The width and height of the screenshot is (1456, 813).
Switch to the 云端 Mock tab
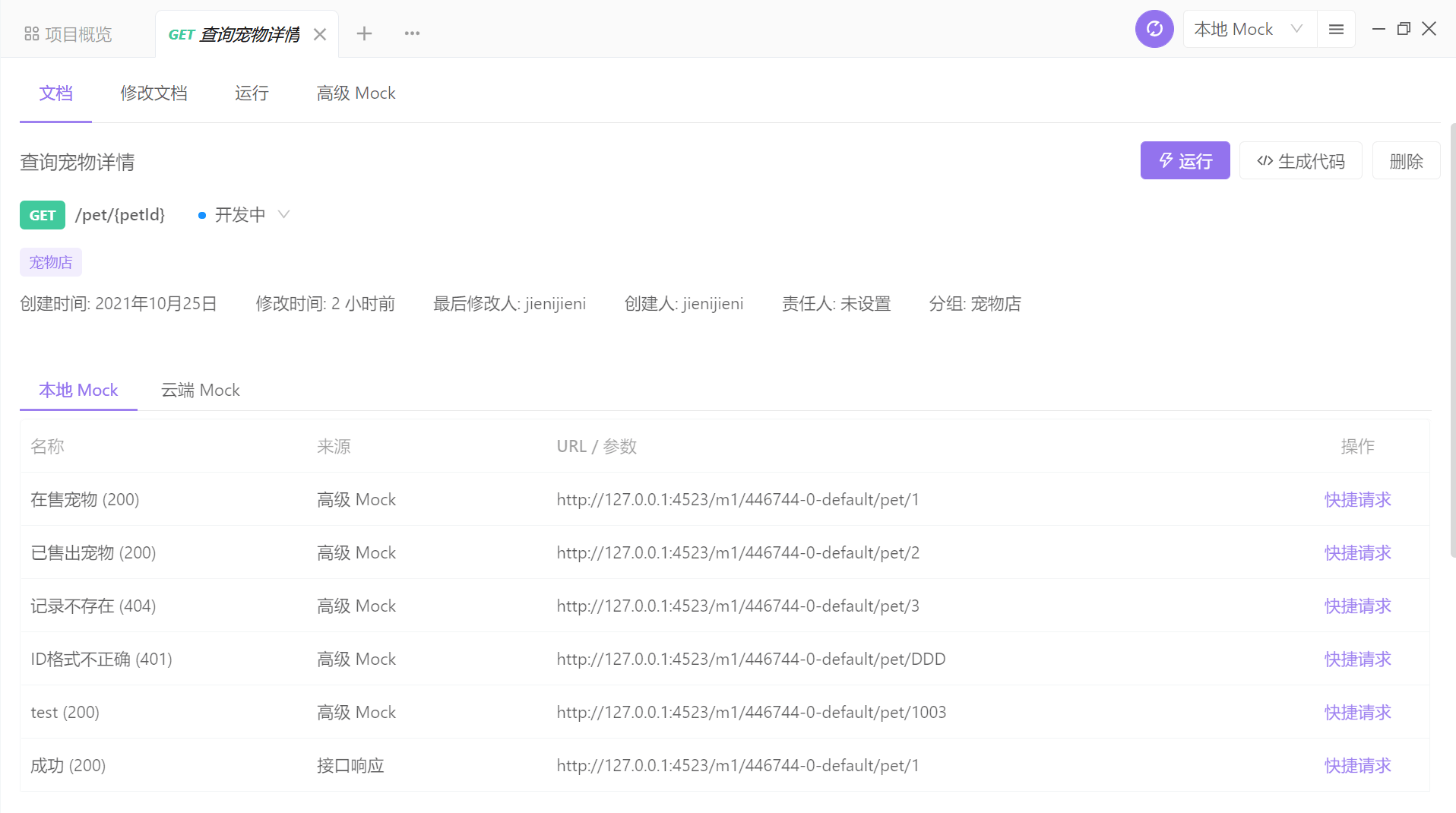[x=200, y=390]
